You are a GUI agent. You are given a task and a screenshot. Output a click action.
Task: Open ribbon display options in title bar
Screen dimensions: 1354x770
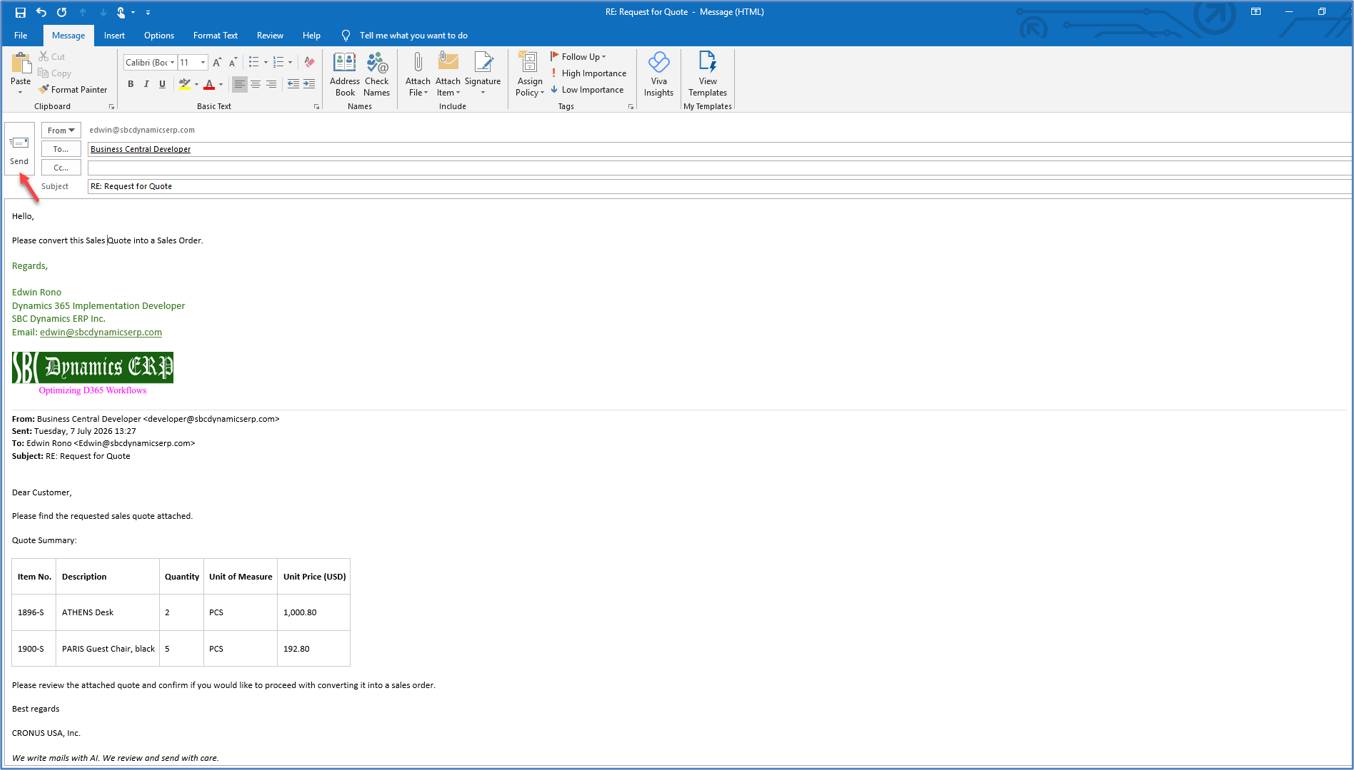pyautogui.click(x=1256, y=12)
